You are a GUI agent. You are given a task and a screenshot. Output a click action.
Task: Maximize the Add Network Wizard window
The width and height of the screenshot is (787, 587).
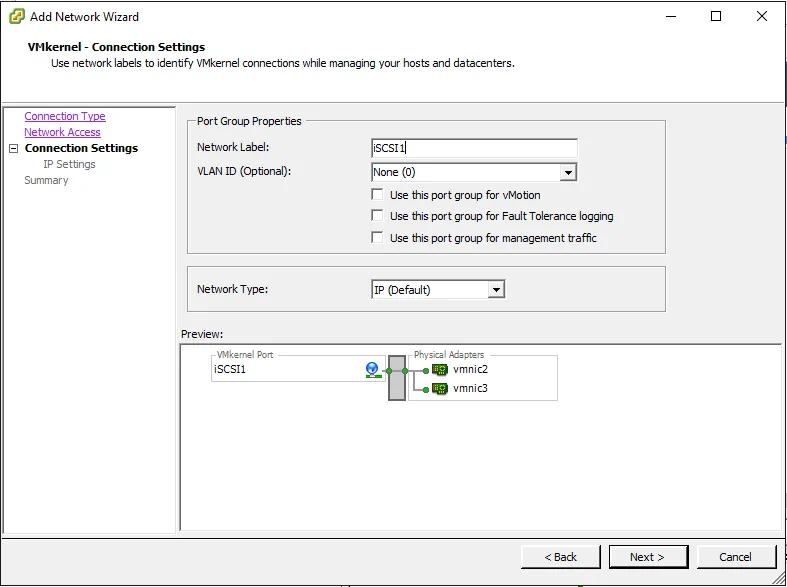[716, 16]
